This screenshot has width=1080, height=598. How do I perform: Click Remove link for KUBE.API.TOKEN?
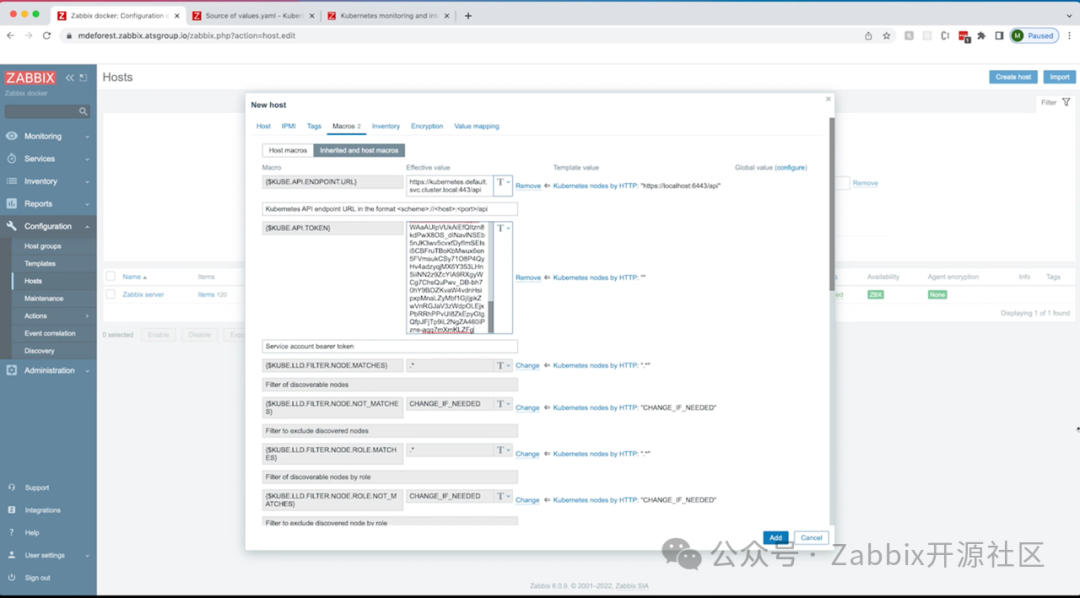(x=528, y=278)
